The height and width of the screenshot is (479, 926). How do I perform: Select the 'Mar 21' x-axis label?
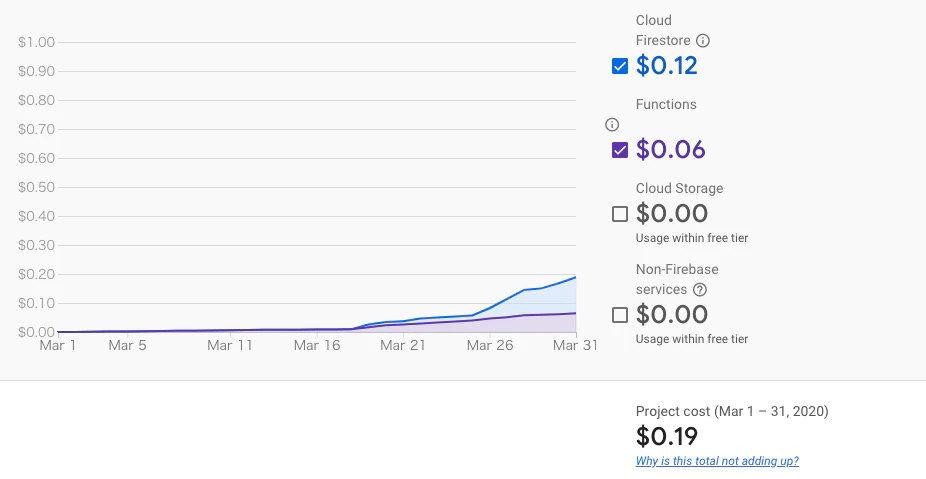point(403,346)
